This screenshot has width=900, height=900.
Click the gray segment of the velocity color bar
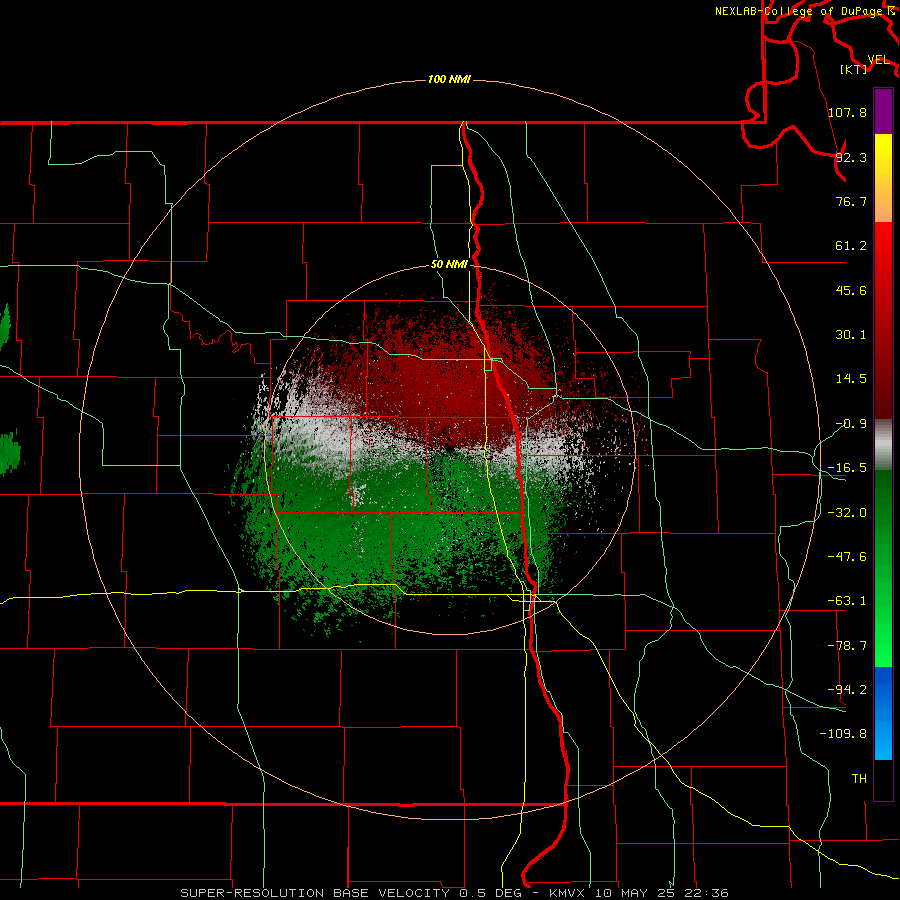[883, 445]
